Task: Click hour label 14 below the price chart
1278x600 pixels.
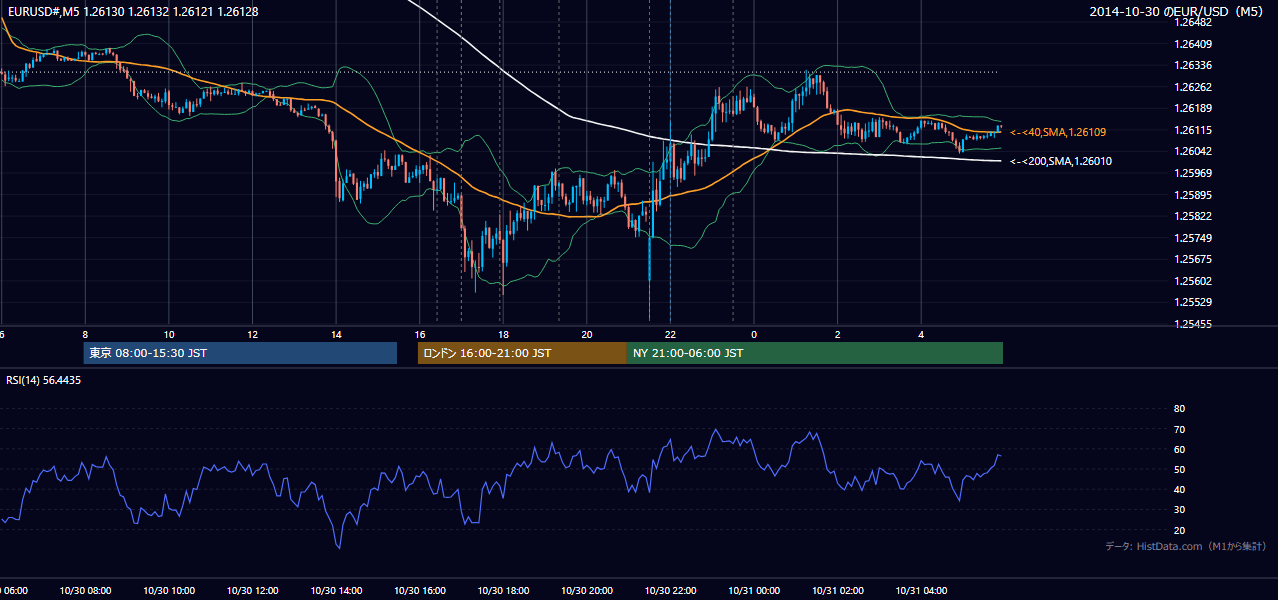Action: 337,334
